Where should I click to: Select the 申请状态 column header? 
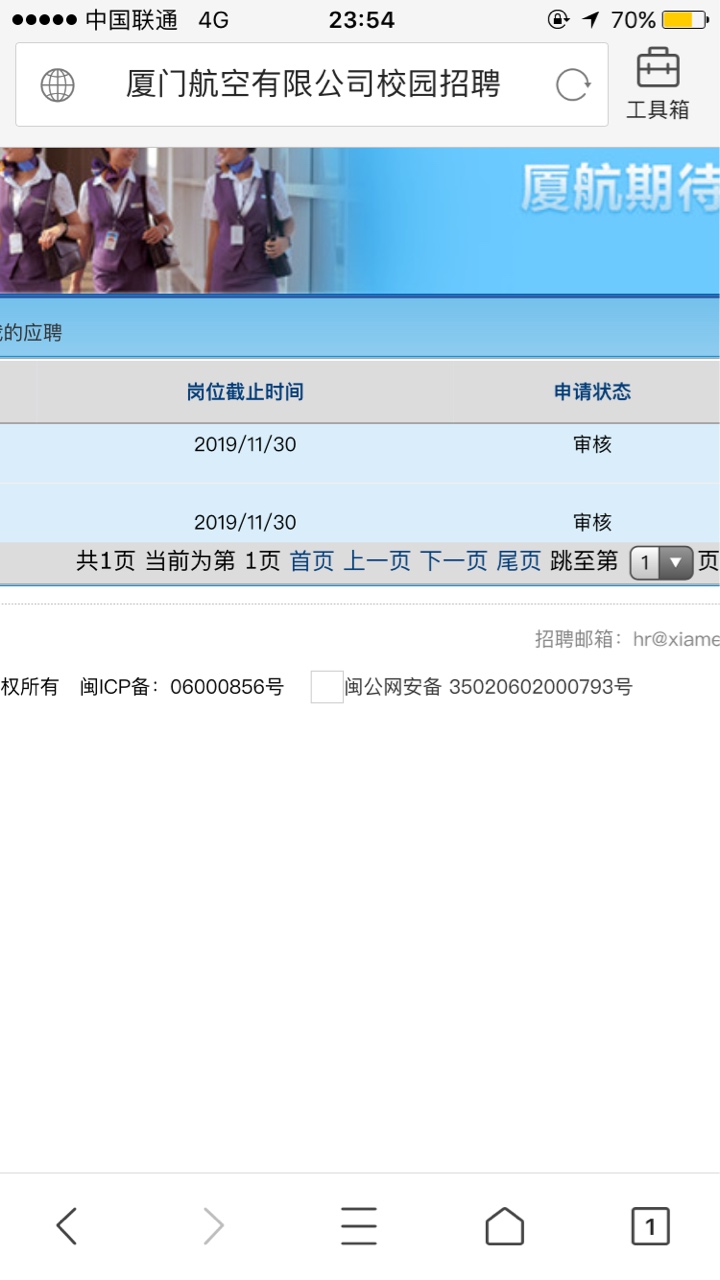(x=593, y=392)
